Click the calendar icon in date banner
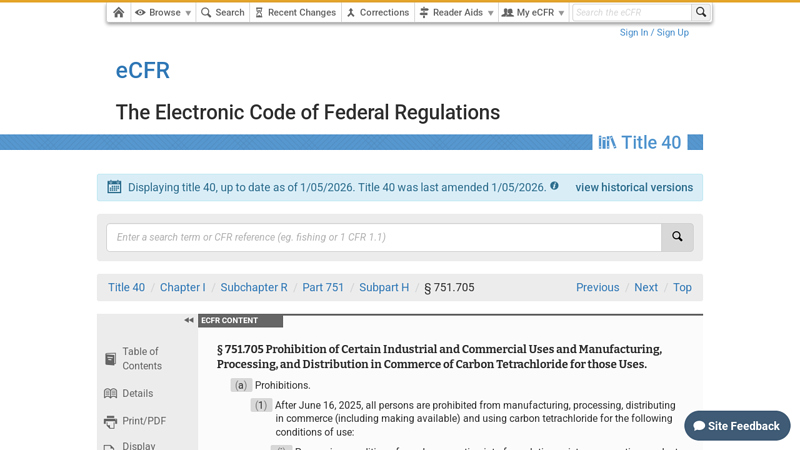This screenshot has height=450, width=800. pos(114,187)
